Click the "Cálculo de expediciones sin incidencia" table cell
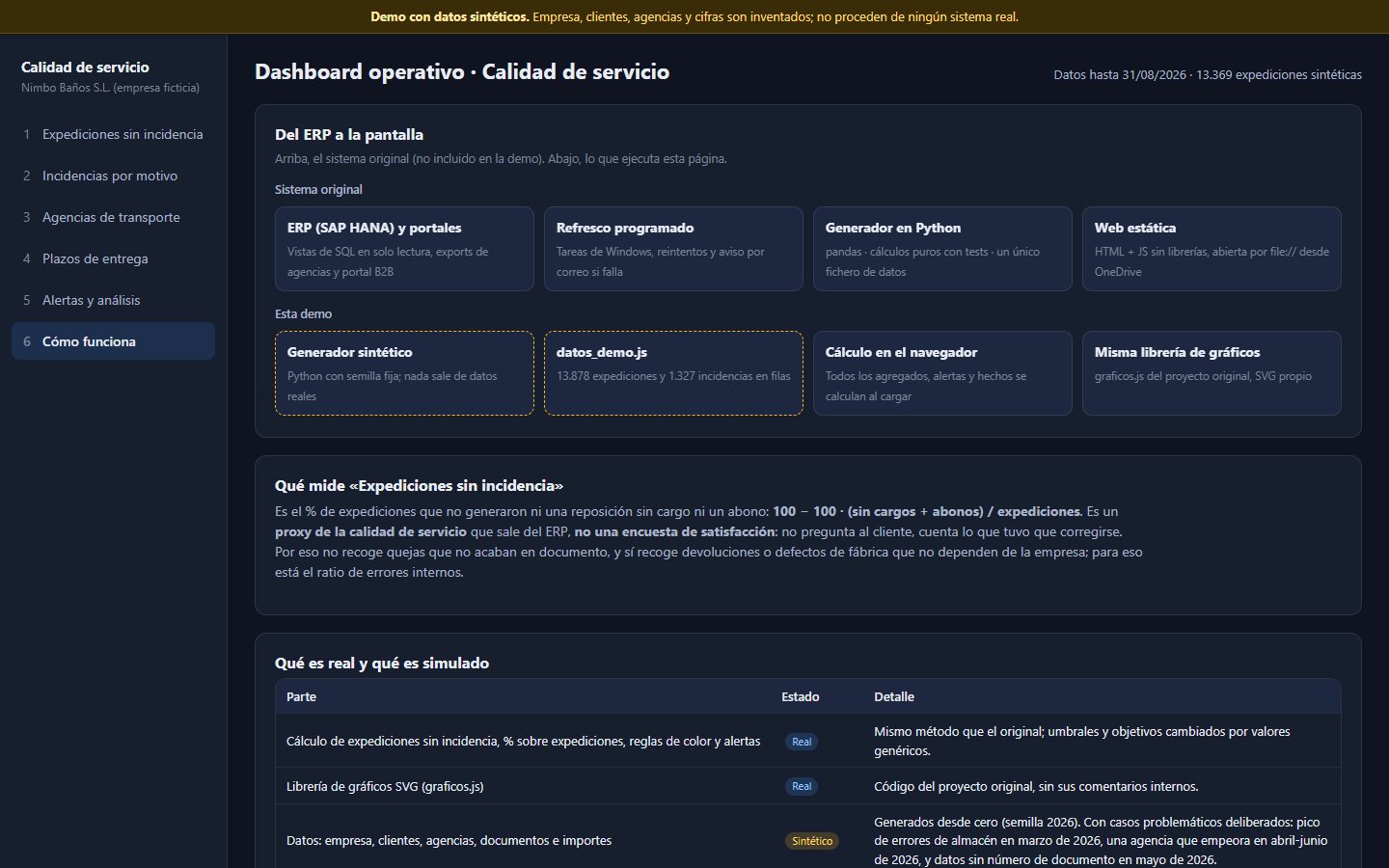Image resolution: width=1389 pixels, height=868 pixels. [x=523, y=742]
